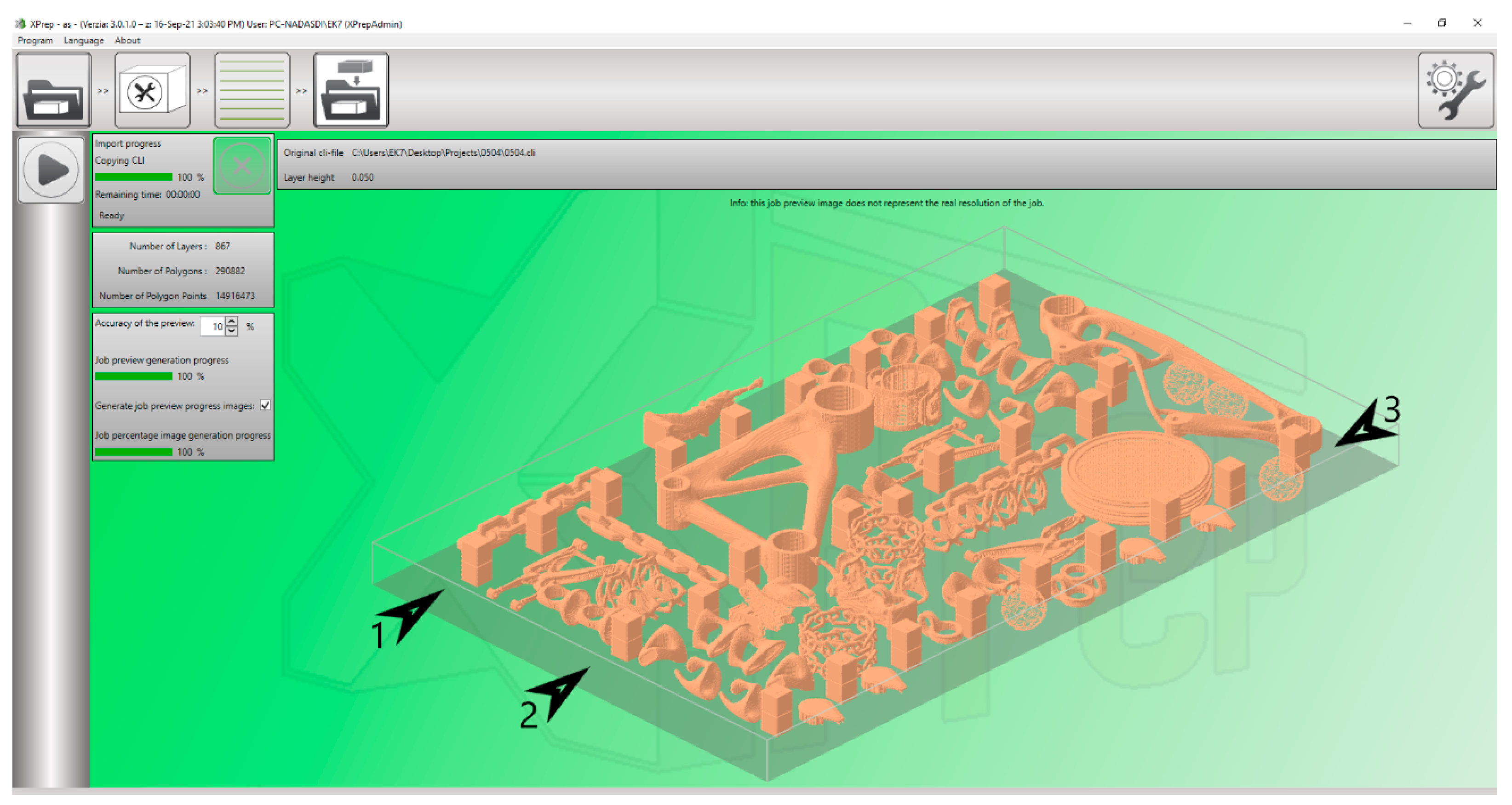Open the Program menu

[x=35, y=40]
